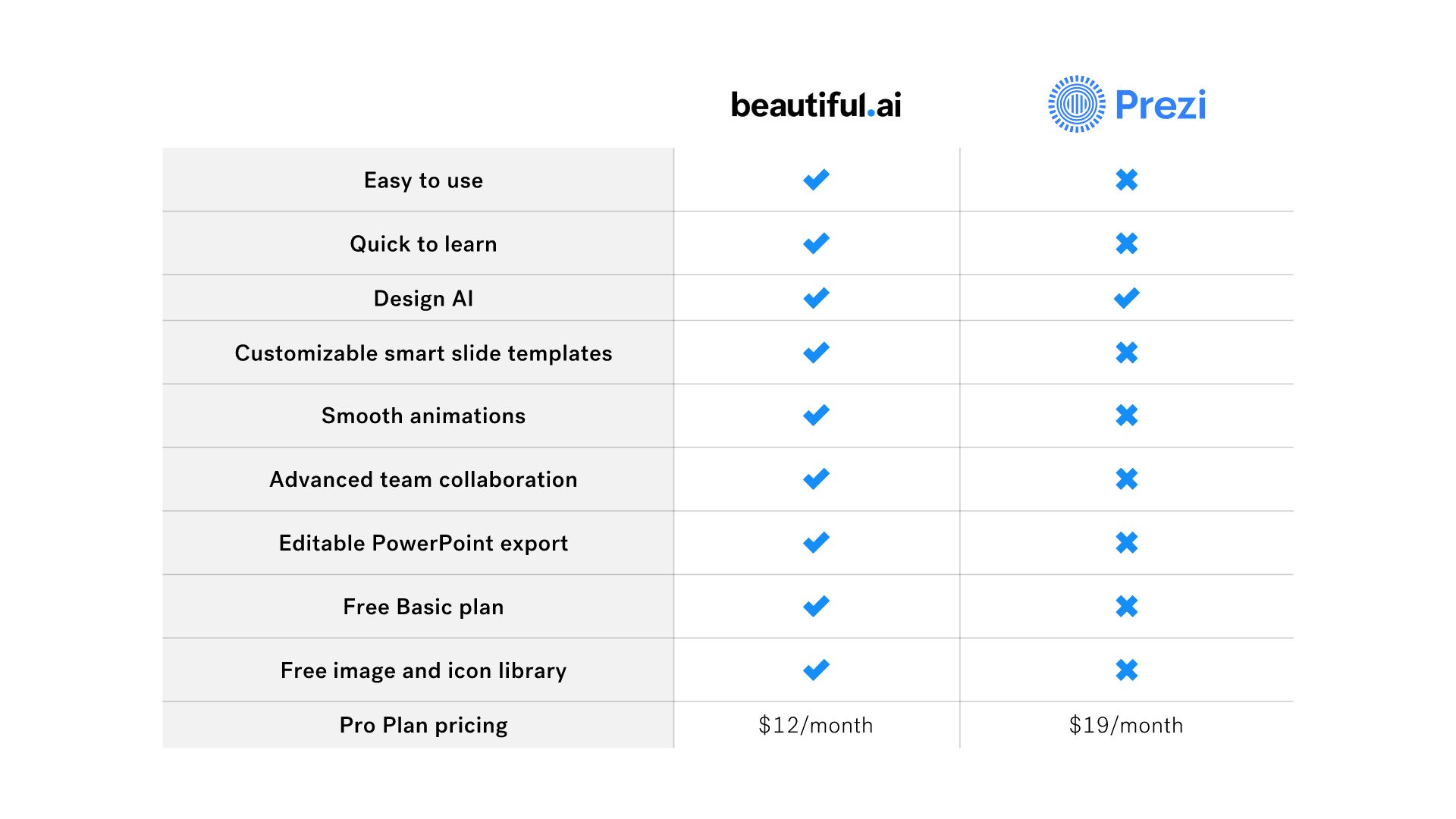The width and height of the screenshot is (1456, 819).
Task: Click beautiful.ai checkmark for Quick to learn
Action: coord(817,243)
